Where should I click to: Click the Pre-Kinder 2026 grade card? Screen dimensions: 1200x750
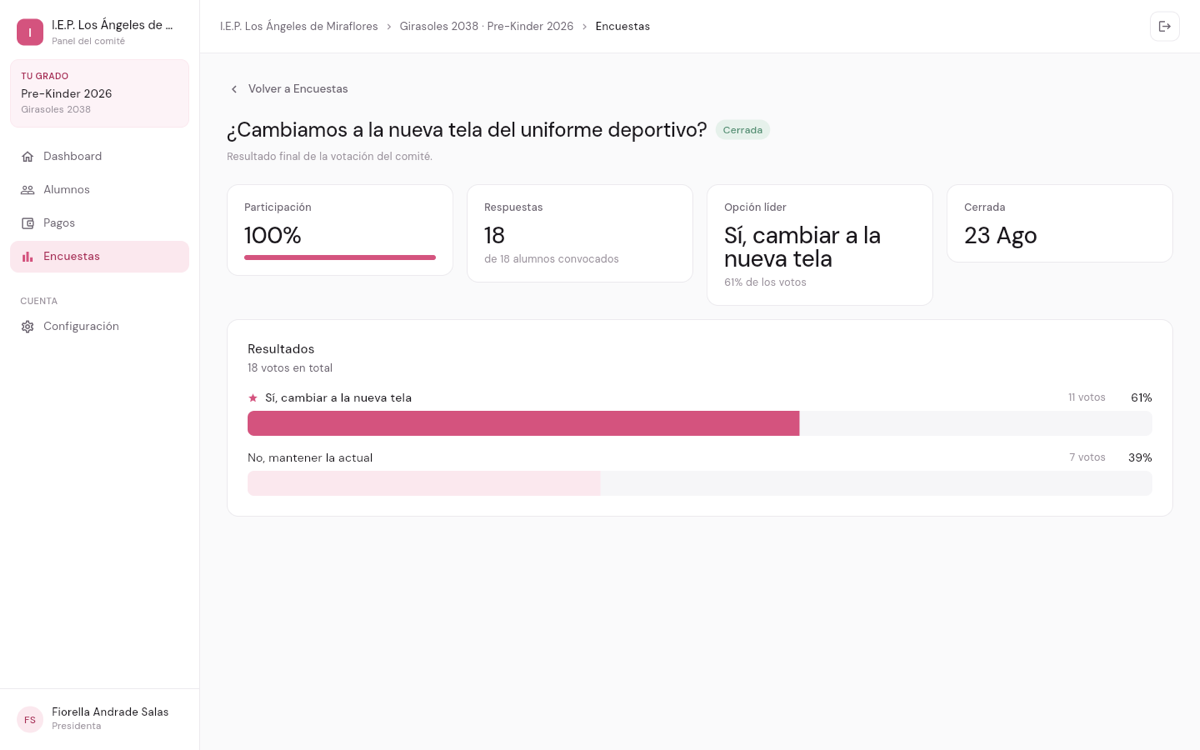point(100,93)
